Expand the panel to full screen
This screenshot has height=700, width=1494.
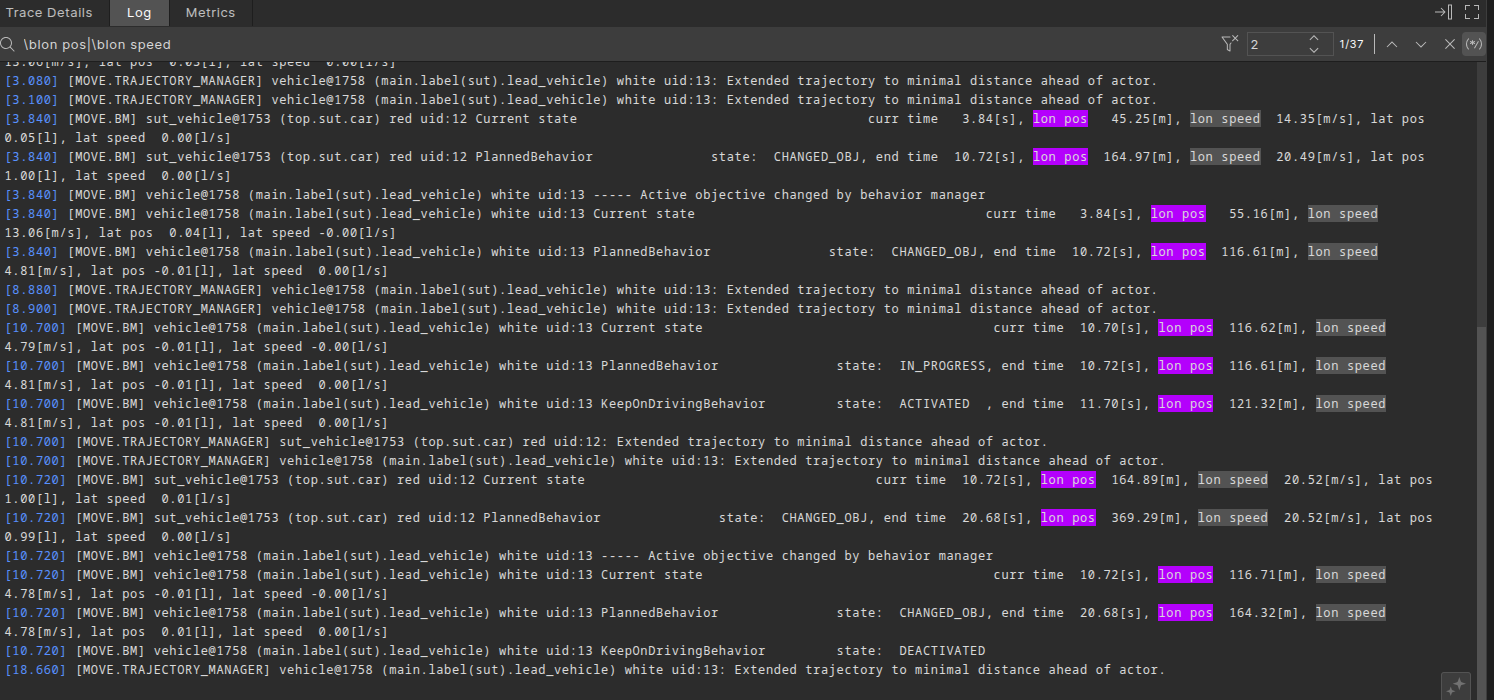click(x=1471, y=12)
